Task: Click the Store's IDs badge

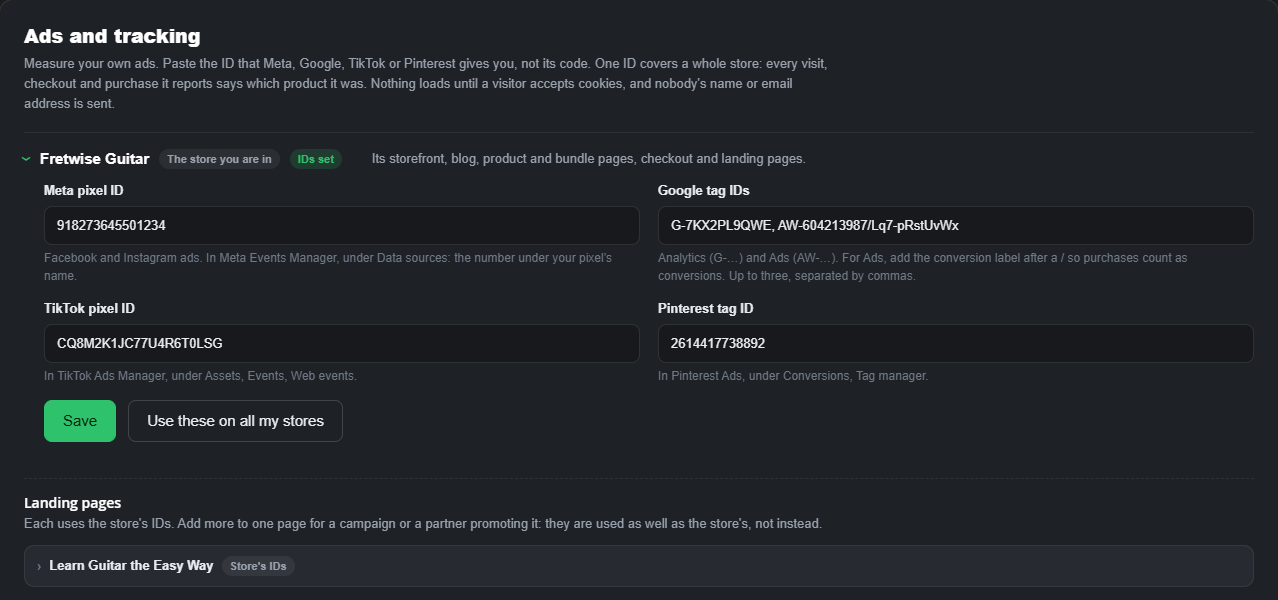Action: [x=258, y=566]
